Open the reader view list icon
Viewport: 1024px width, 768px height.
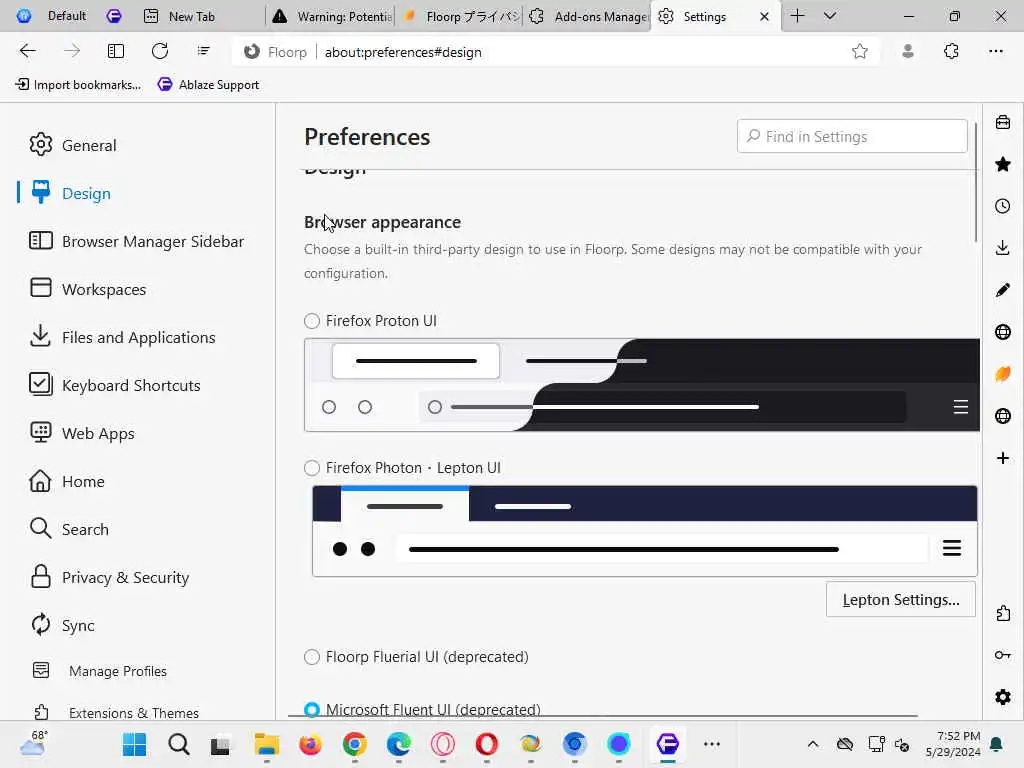tap(204, 51)
